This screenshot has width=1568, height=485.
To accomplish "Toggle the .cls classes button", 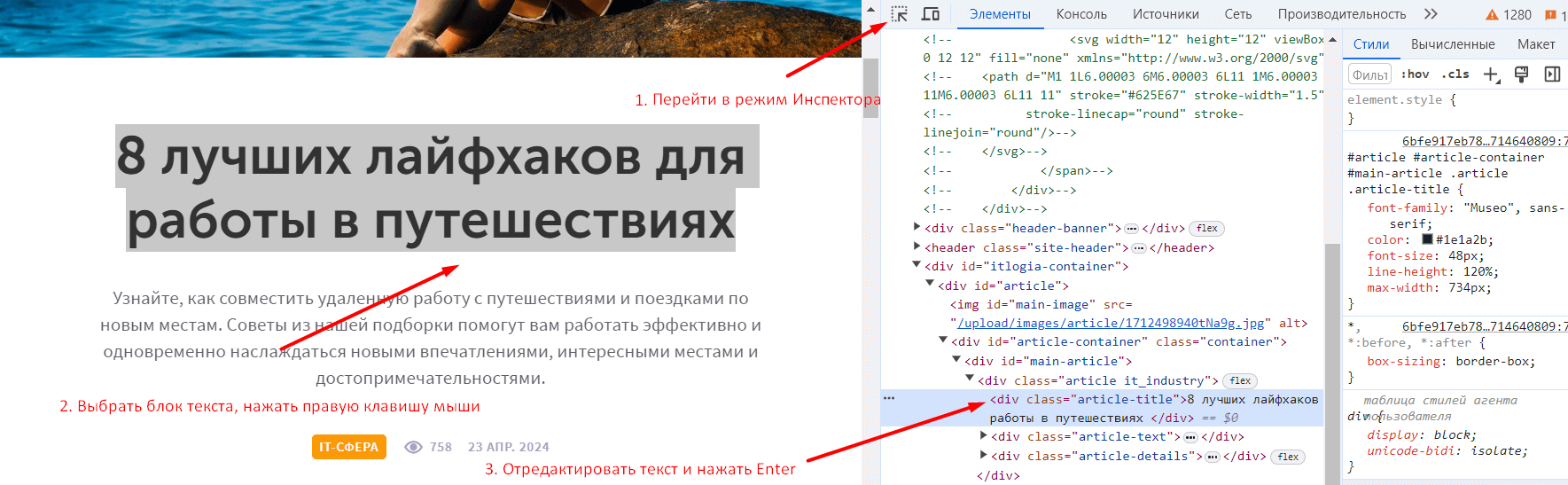I will point(1455,74).
